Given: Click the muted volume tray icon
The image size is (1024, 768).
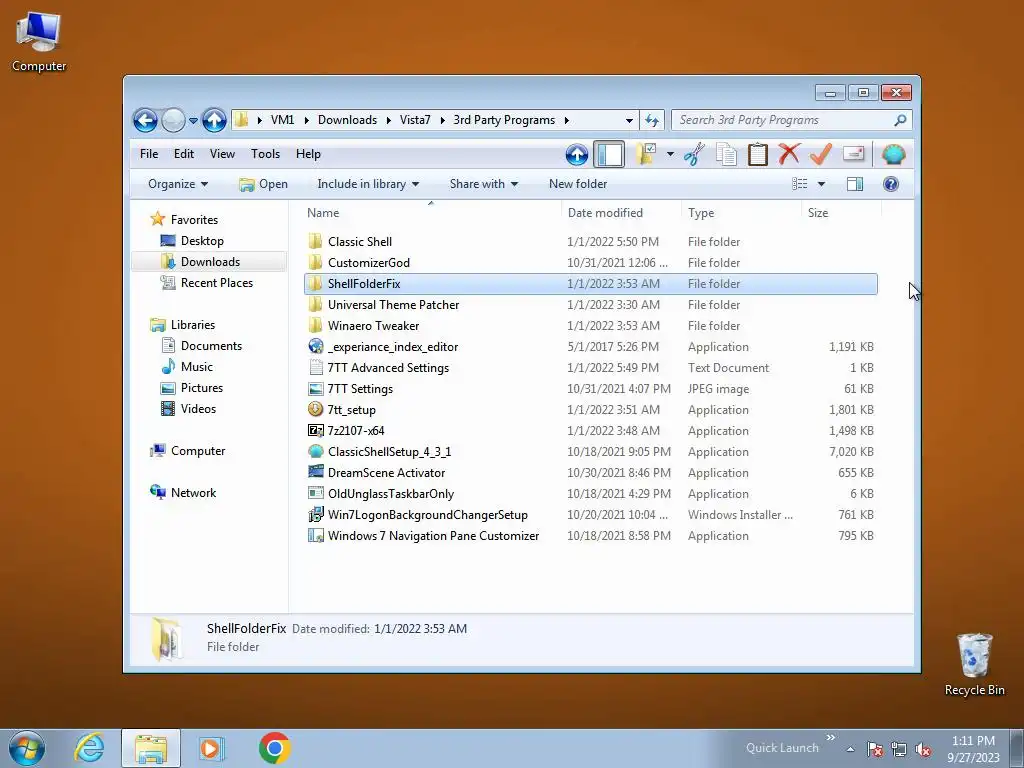Looking at the screenshot, I should (923, 749).
